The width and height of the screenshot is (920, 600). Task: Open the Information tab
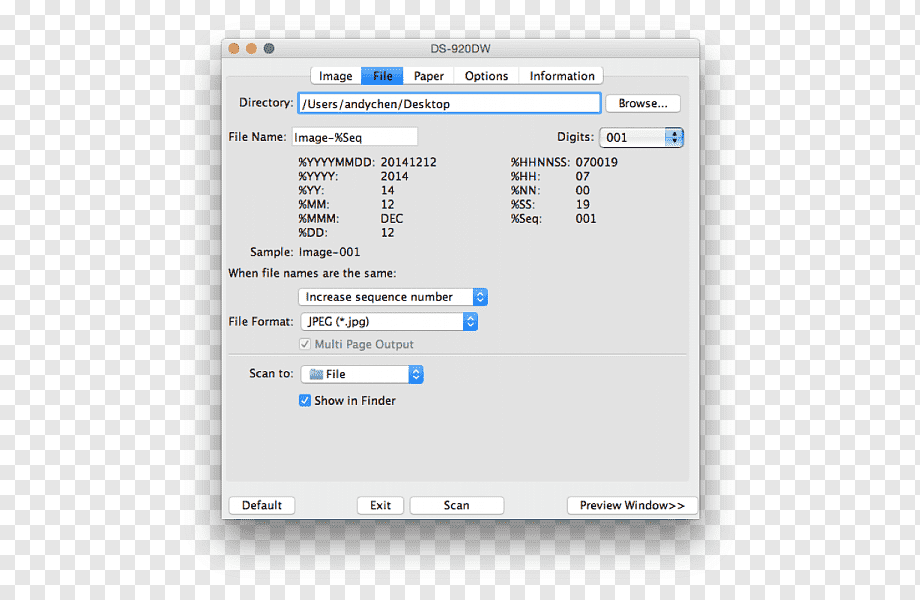[562, 76]
